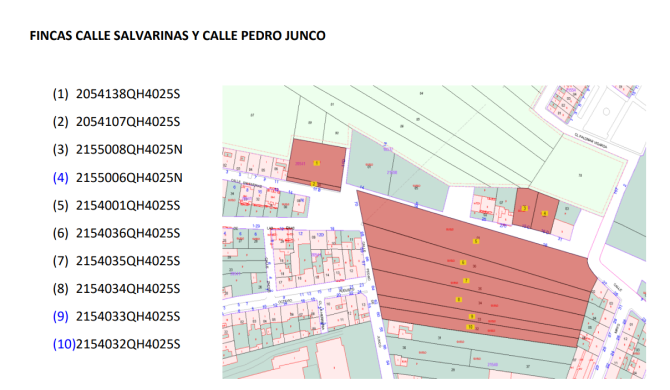670x390 pixels.
Task: Click yellow marker 6 on the map
Action: pos(463,262)
